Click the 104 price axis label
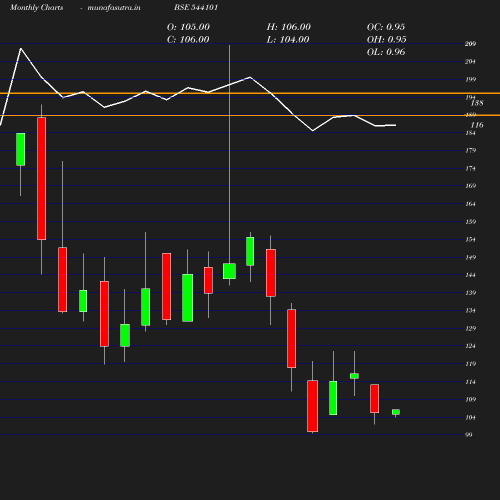 tap(470, 417)
